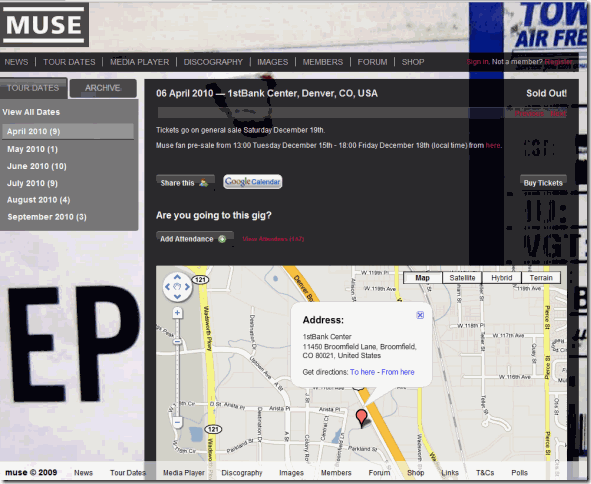Click the Register link
Image resolution: width=591 pixels, height=484 pixels.
pyautogui.click(x=558, y=62)
